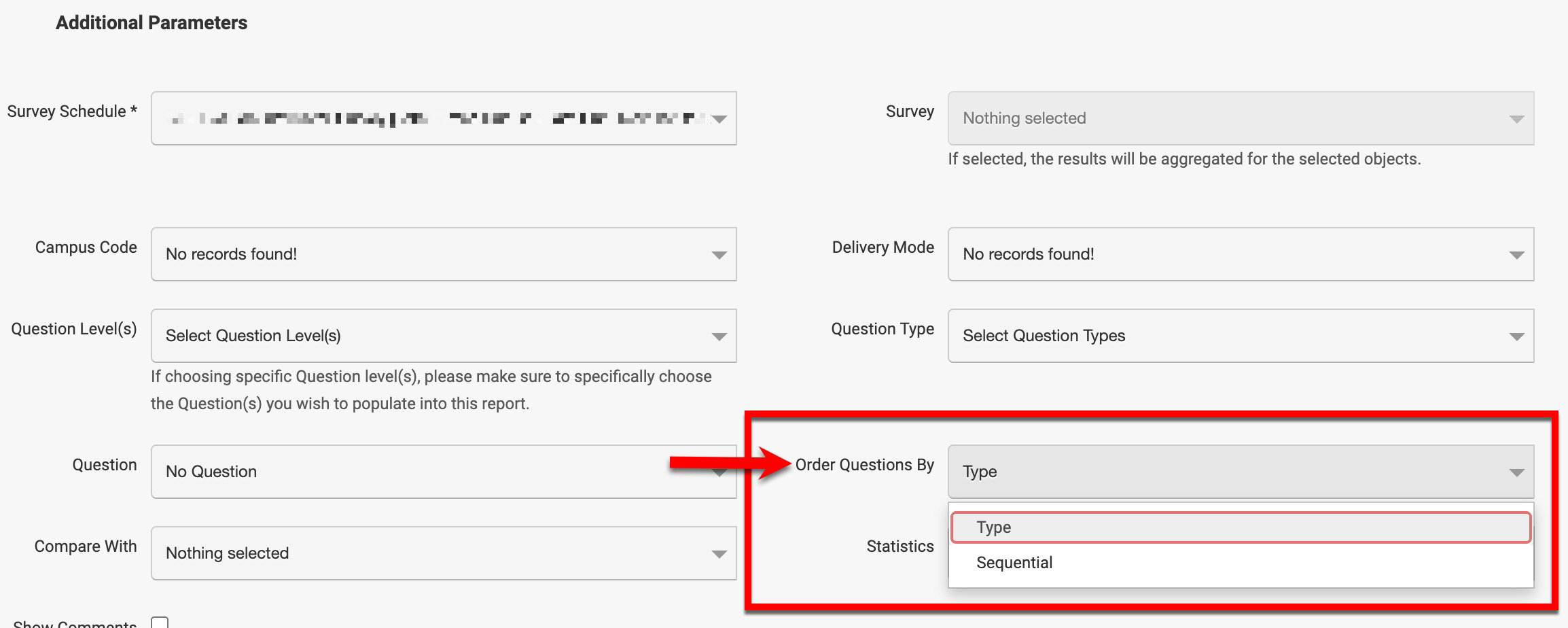Toggle the Show Comments checkbox
This screenshot has width=1568, height=628.
click(160, 623)
